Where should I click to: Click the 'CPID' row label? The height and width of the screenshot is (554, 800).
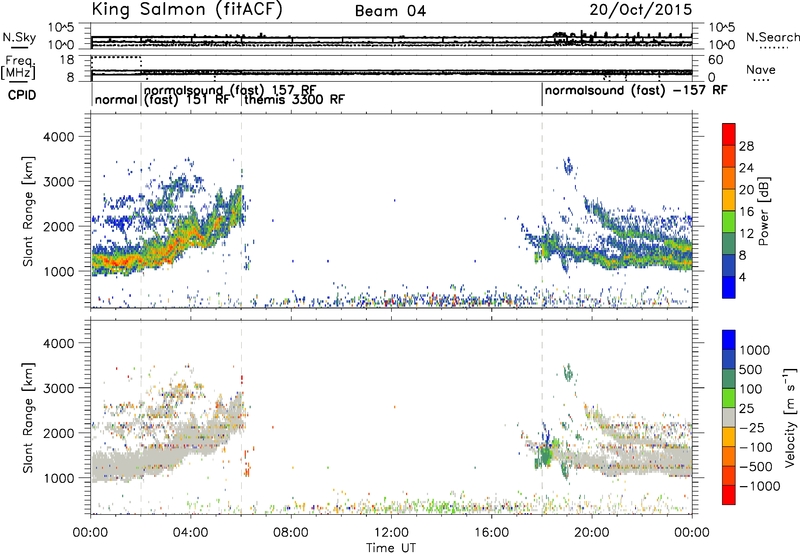tap(22, 95)
